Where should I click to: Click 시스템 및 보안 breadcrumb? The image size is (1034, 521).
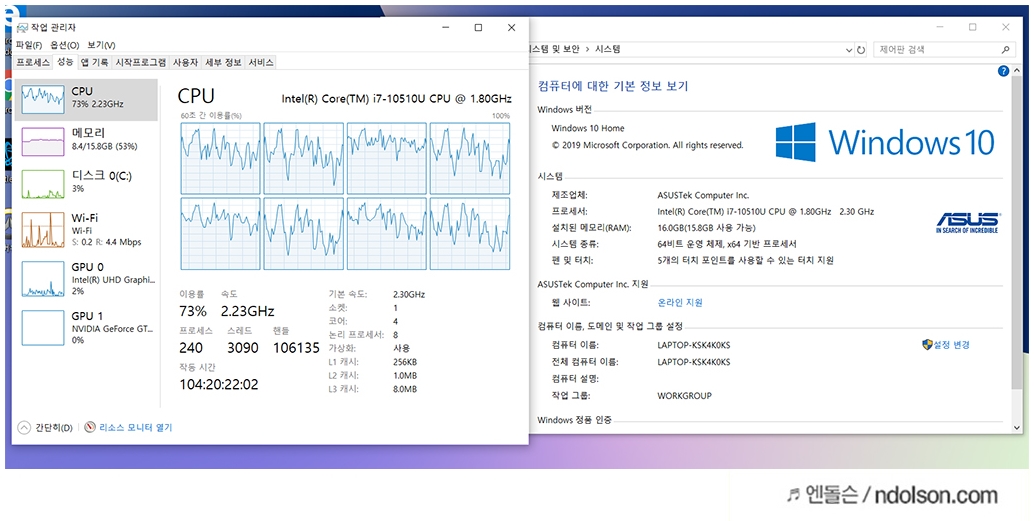click(x=555, y=49)
